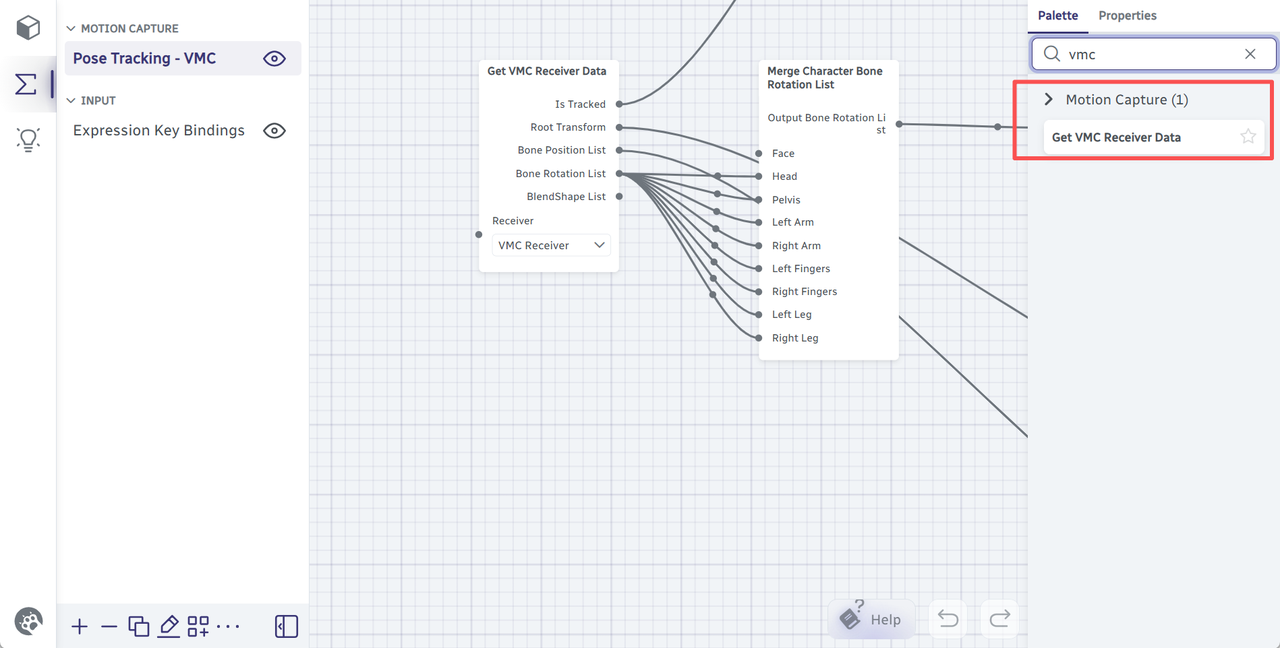Click the grid-plus icon in bottom toolbar
The height and width of the screenshot is (648, 1280).
pyautogui.click(x=198, y=627)
